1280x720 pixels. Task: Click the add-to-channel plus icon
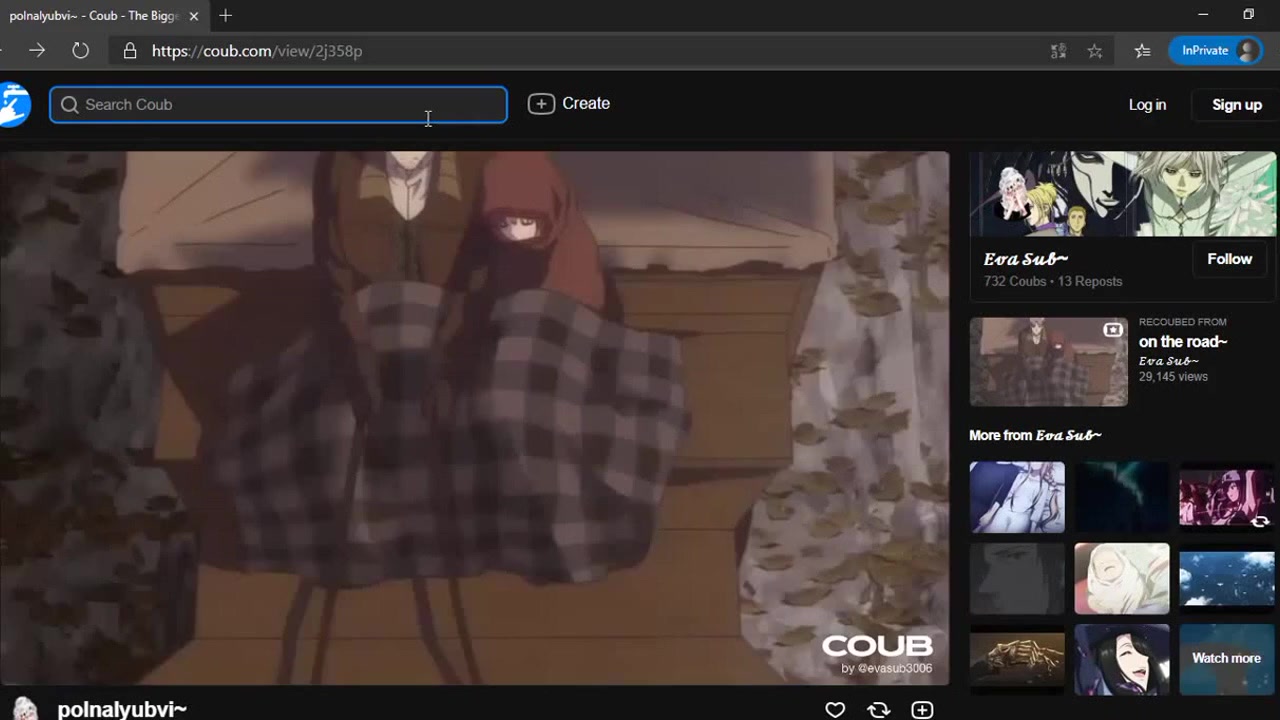922,709
